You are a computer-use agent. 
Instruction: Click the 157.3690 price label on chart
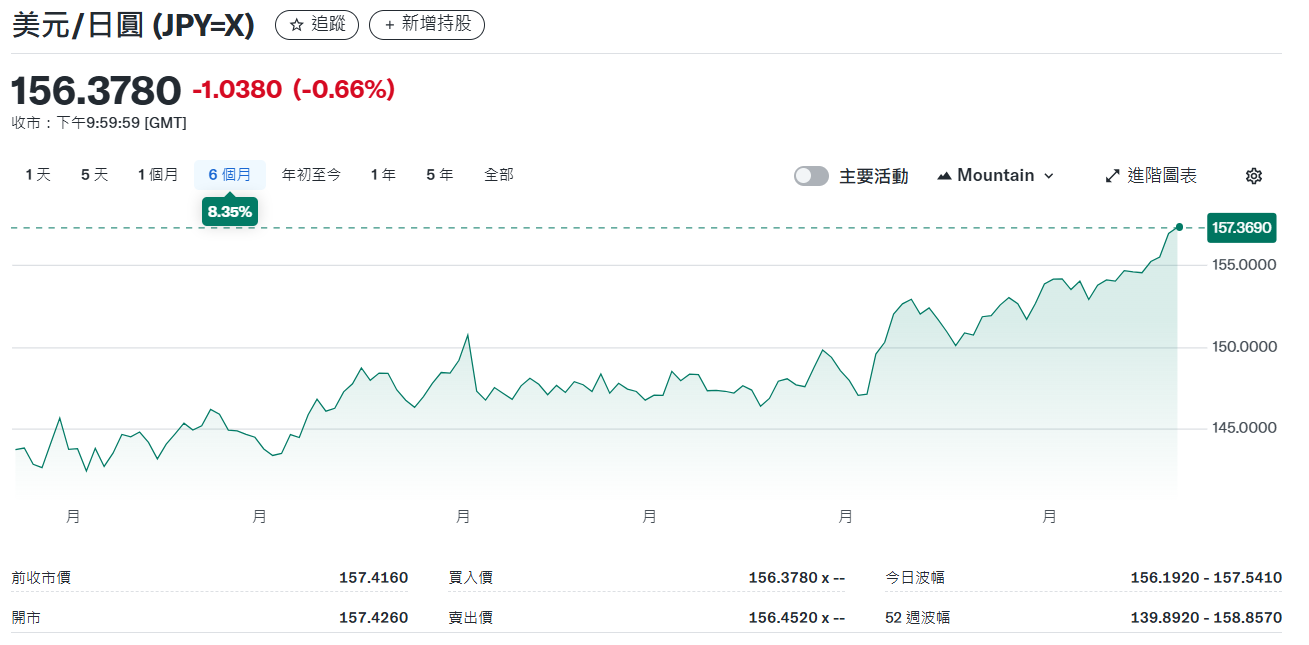pyautogui.click(x=1241, y=228)
